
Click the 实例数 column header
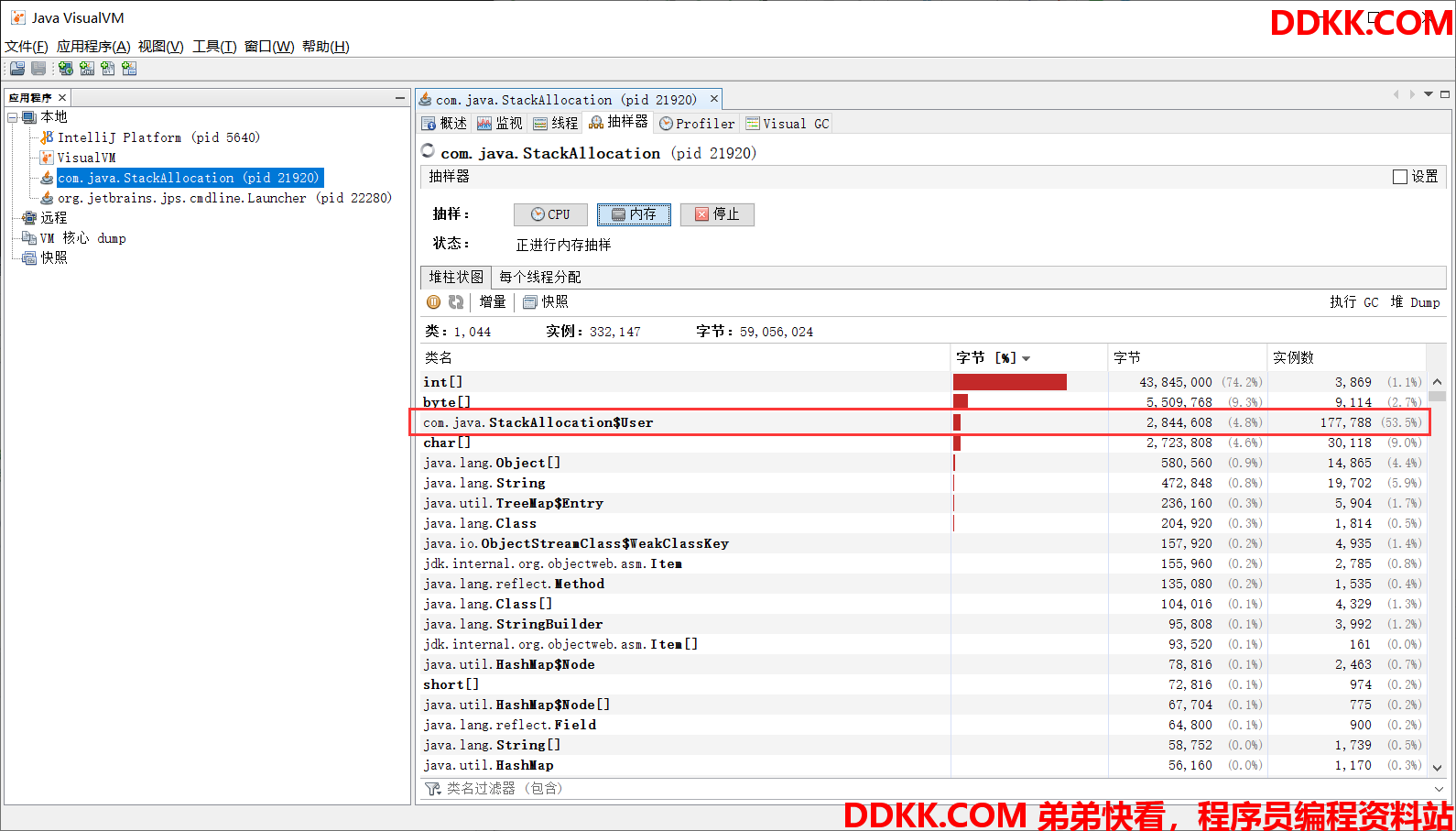click(1346, 358)
